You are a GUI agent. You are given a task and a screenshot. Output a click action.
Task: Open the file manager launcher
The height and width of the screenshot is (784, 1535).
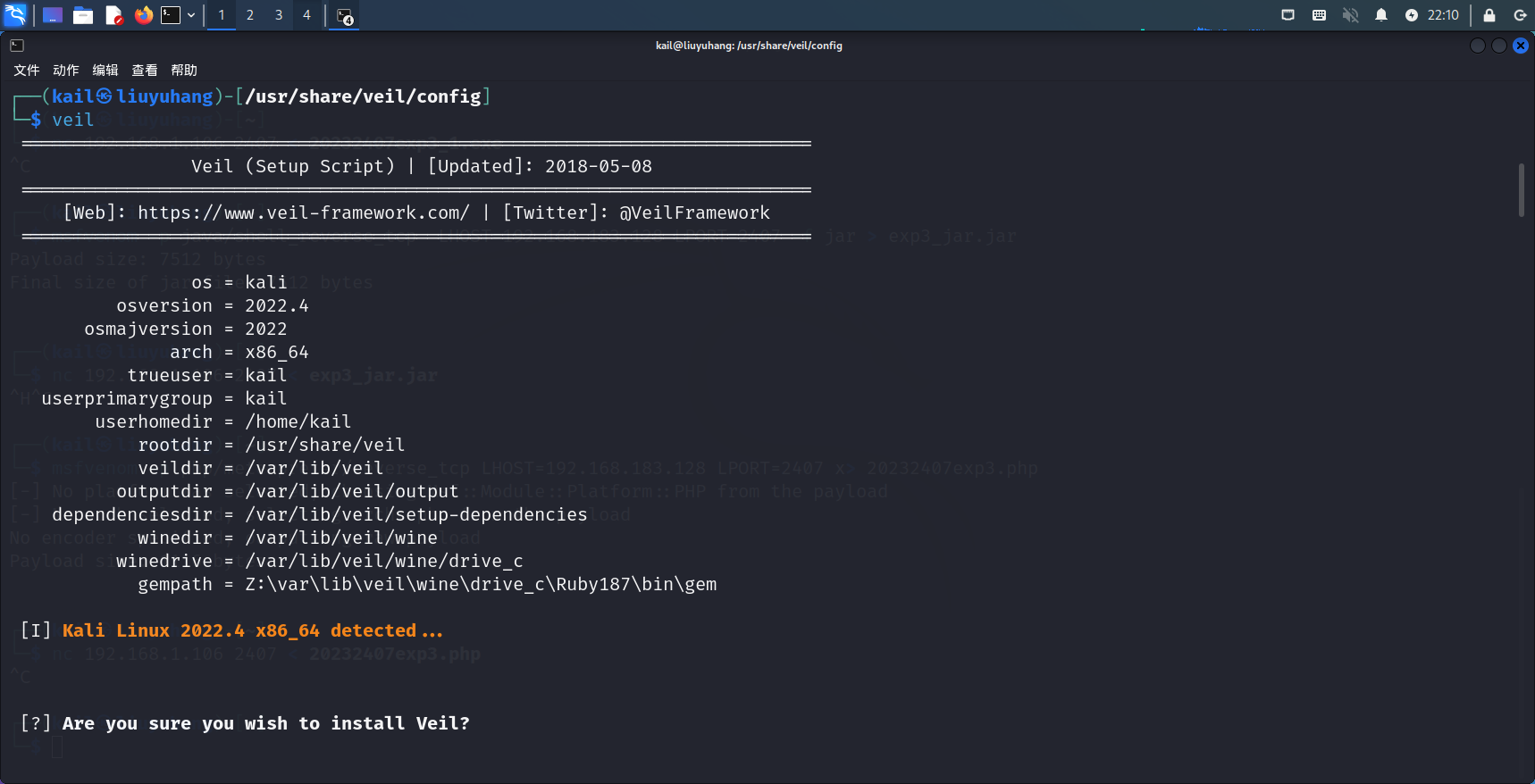83,15
